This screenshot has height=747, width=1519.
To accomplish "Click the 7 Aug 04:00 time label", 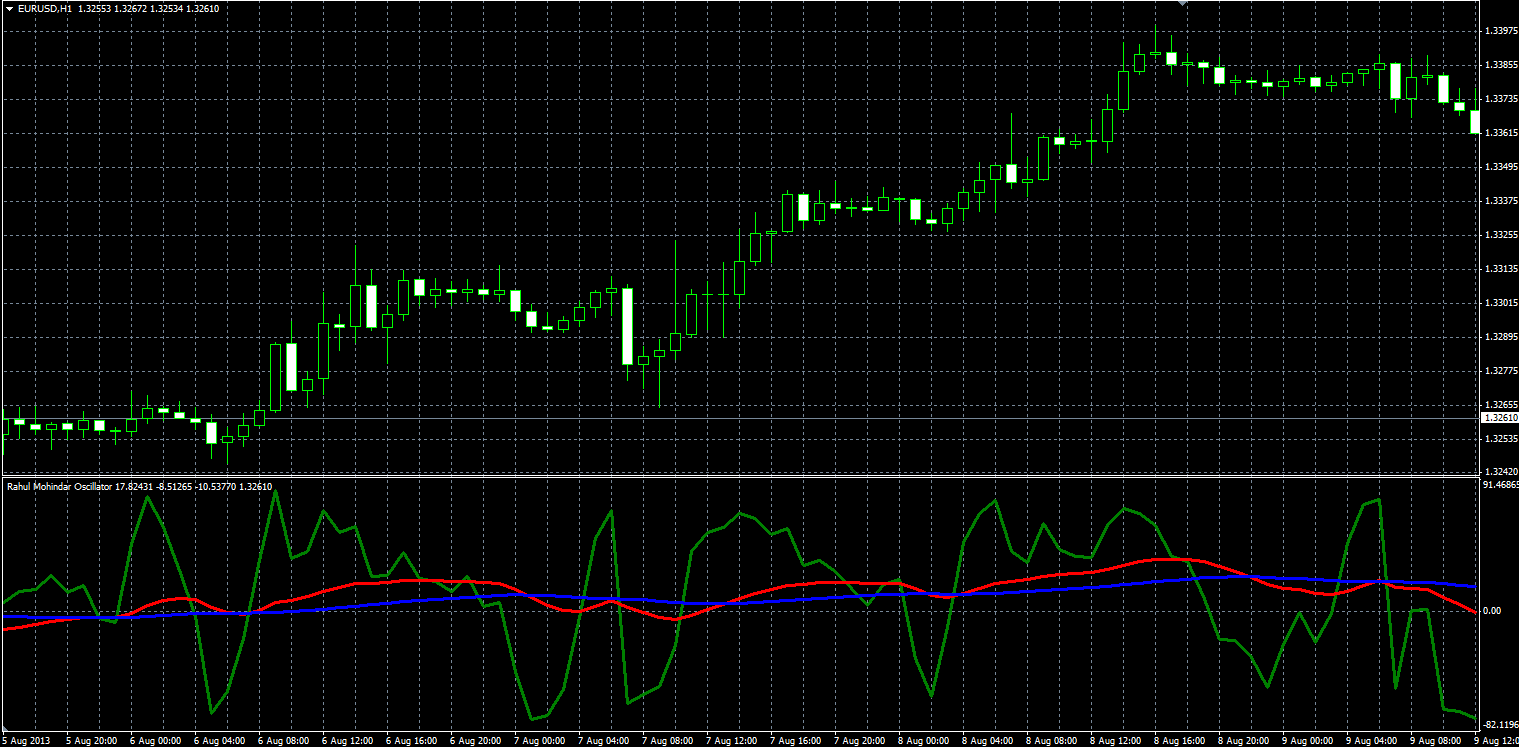I will (x=604, y=741).
